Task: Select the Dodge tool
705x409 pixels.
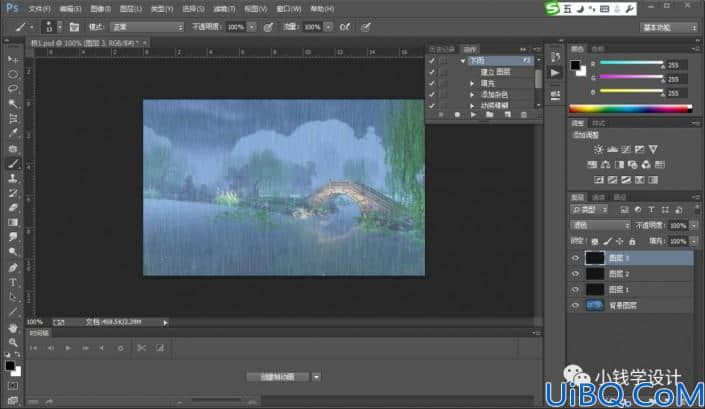Action: (13, 252)
